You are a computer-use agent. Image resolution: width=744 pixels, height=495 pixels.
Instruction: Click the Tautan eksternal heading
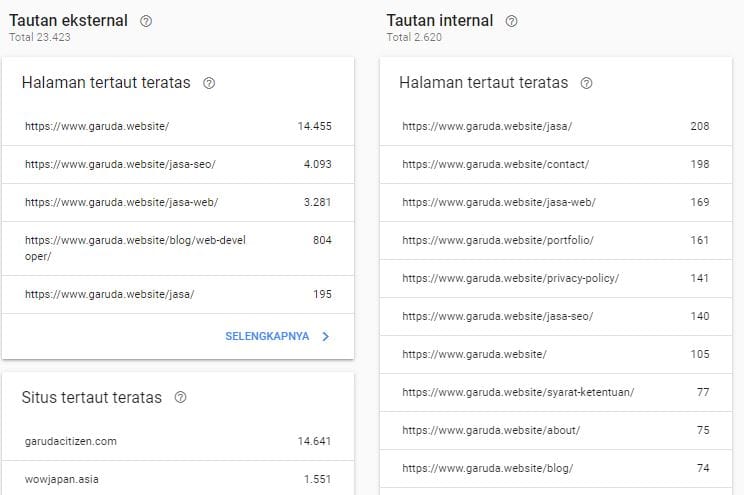tap(68, 20)
